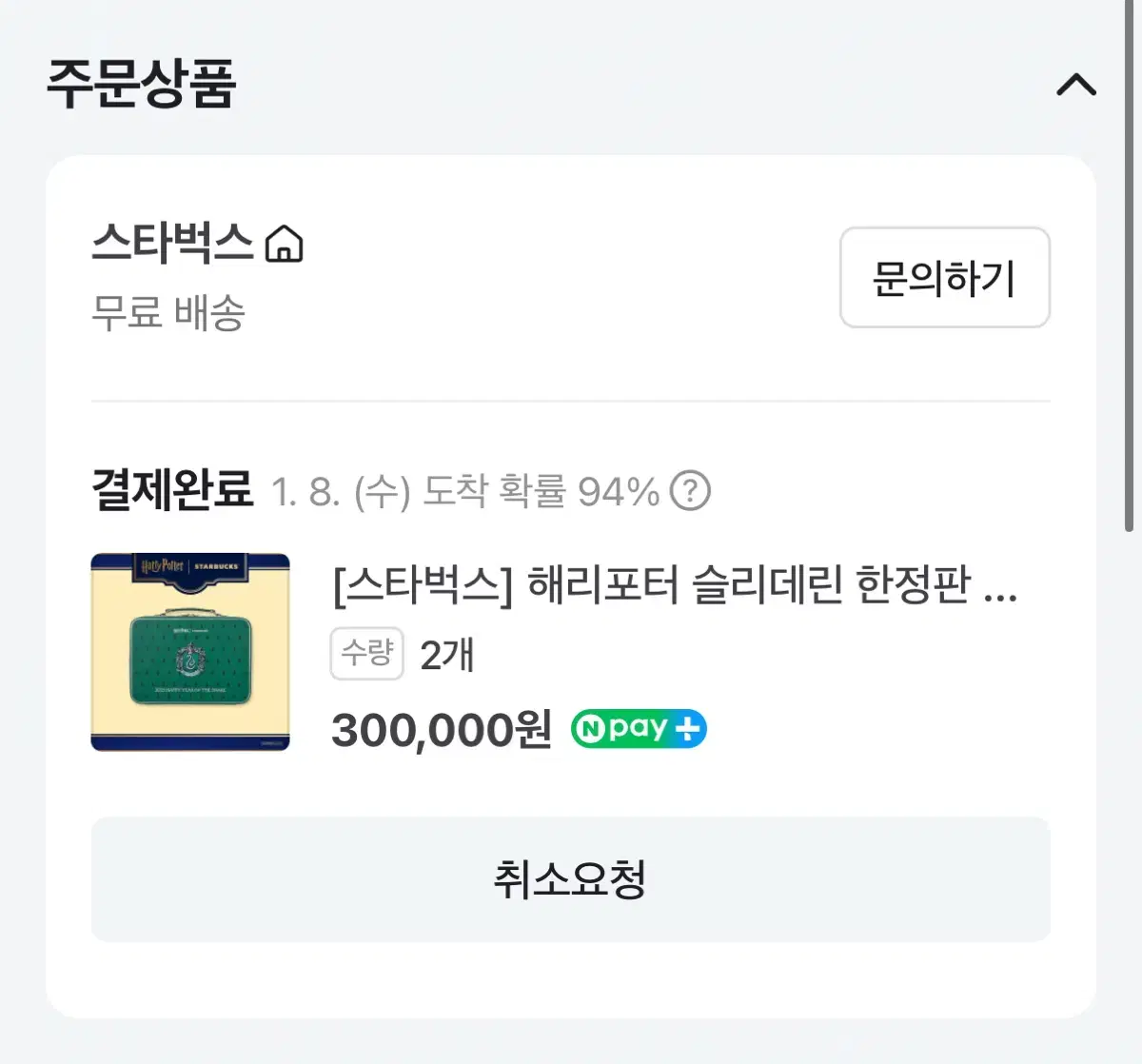The image size is (1142, 1064).
Task: Request cancellation with 취소요청 button
Action: pos(570,879)
